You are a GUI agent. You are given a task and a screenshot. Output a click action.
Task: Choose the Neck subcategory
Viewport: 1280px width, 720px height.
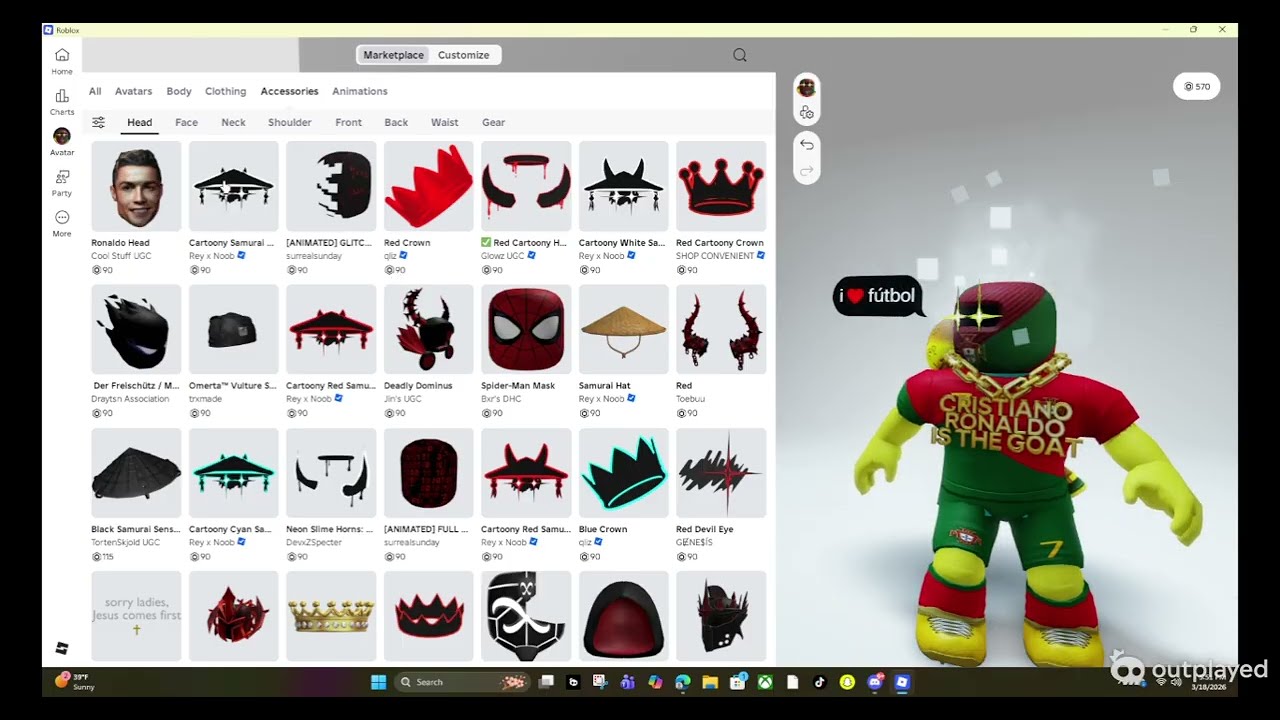tap(233, 122)
